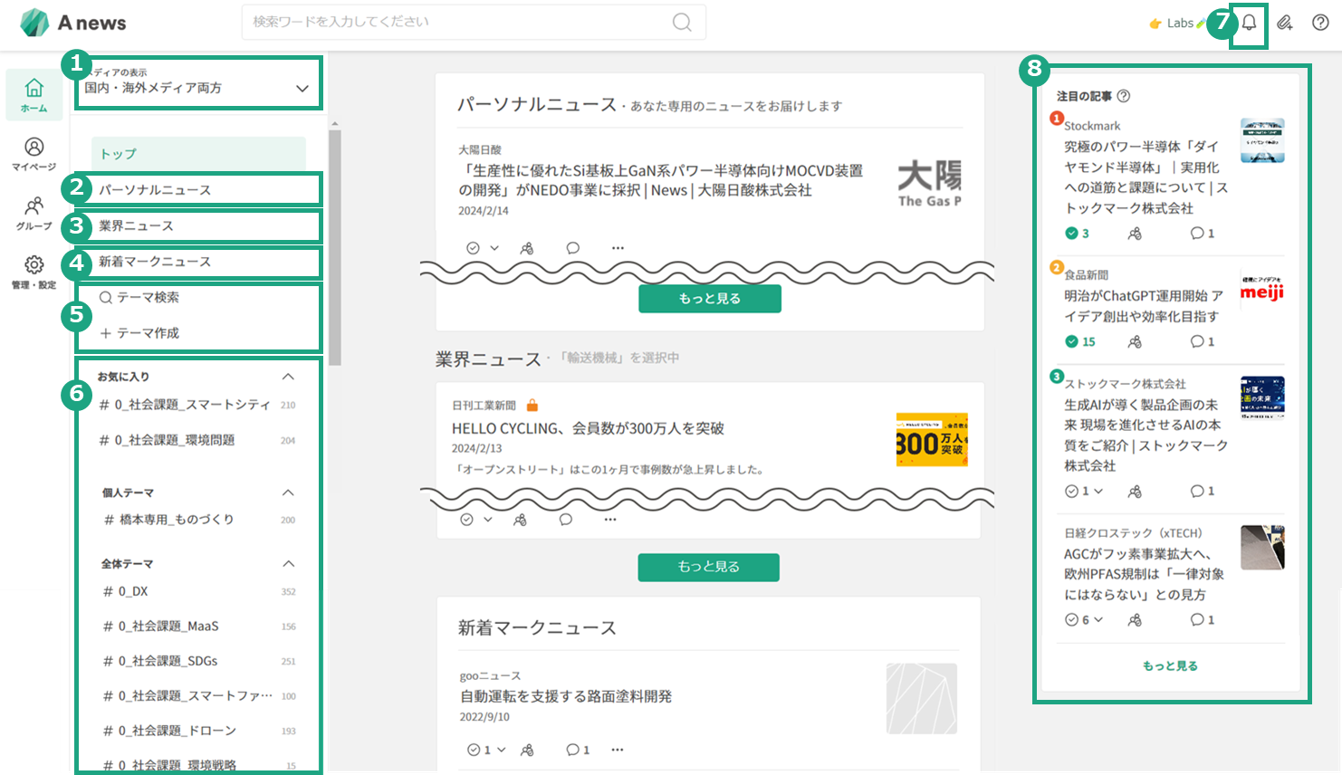The width and height of the screenshot is (1342, 775).
Task: Open HELLO CYCLING article title
Action: click(x=588, y=428)
